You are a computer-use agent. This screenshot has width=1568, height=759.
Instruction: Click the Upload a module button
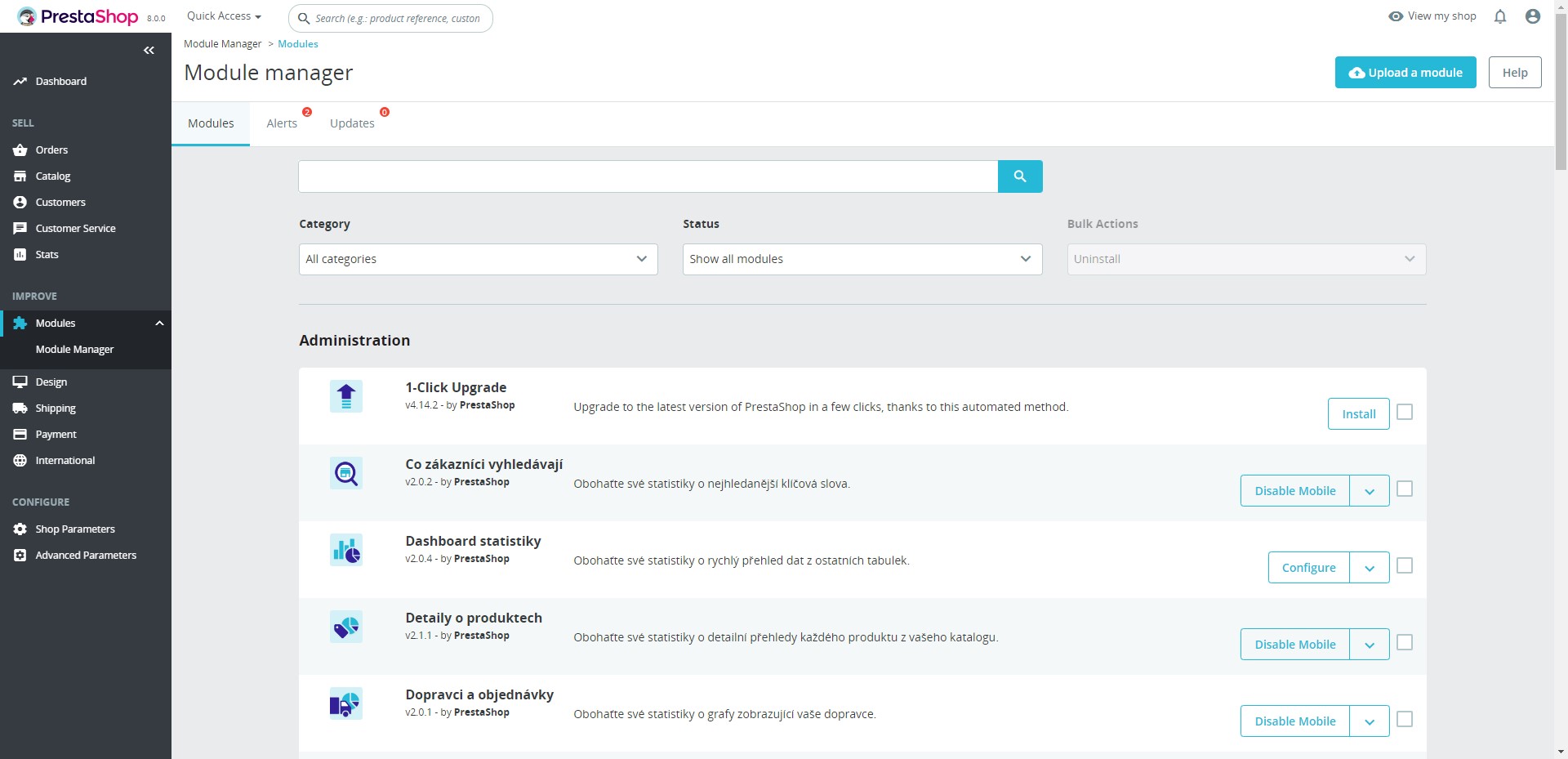pos(1405,72)
